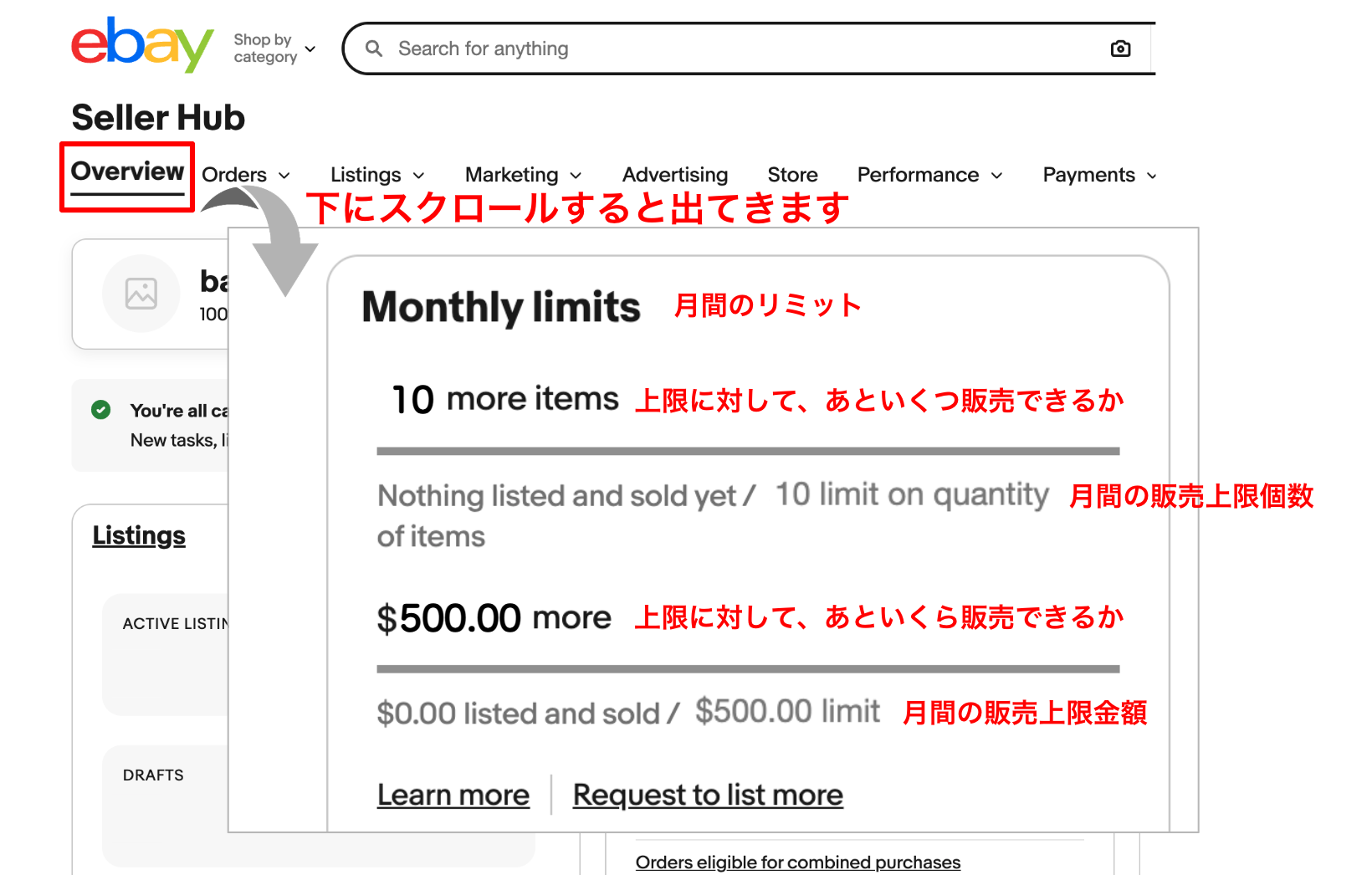Click Request to list more link
Viewport: 1372px width, 875px height.
pos(708,795)
